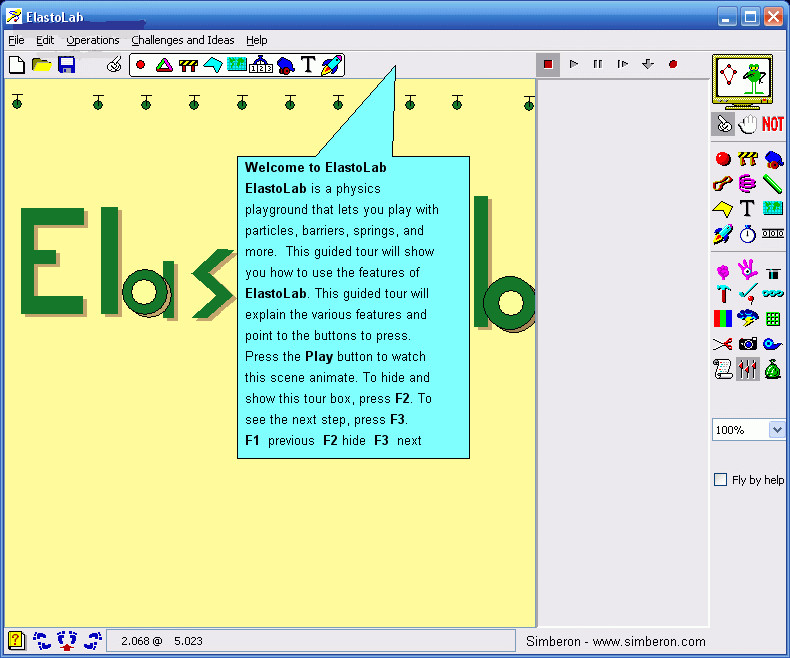Select the blue cannon tool in top toolbar

coord(285,65)
